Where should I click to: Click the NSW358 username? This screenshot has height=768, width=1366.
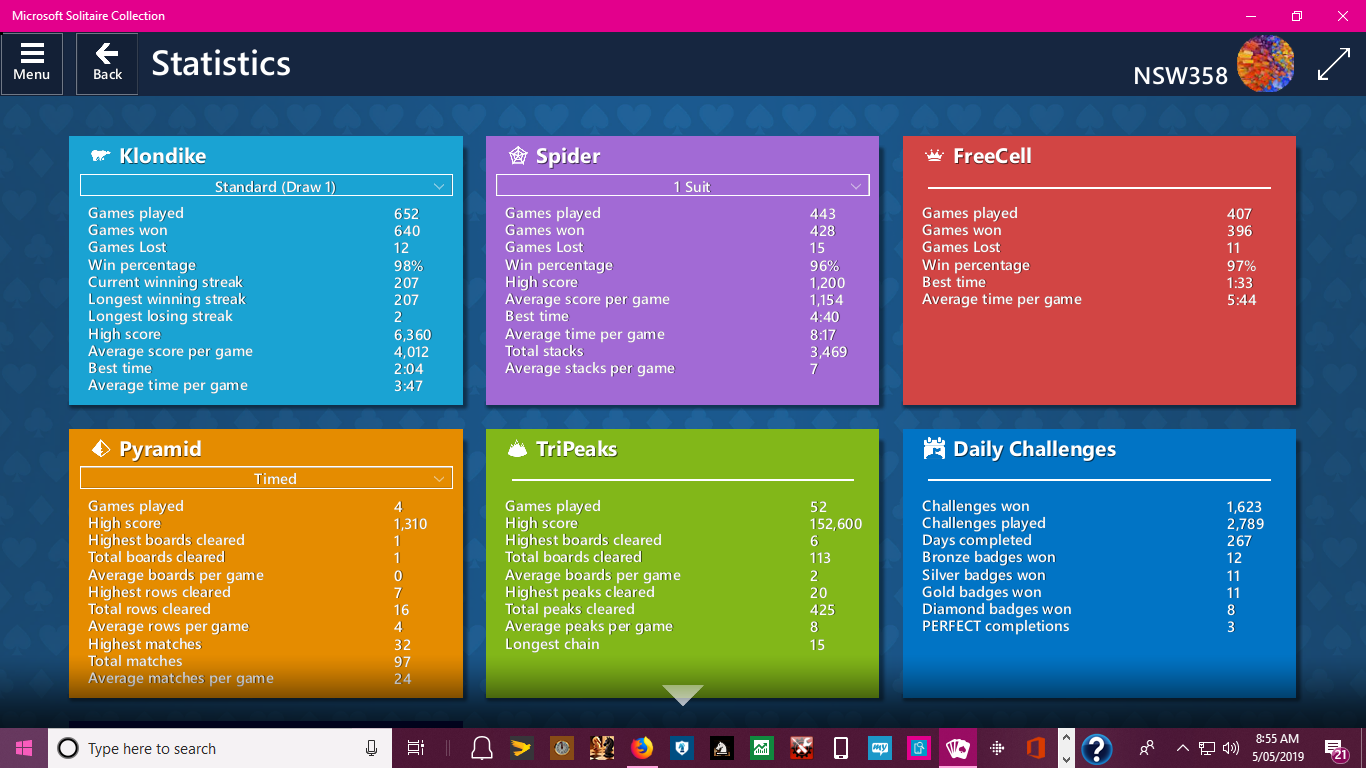[x=1180, y=76]
